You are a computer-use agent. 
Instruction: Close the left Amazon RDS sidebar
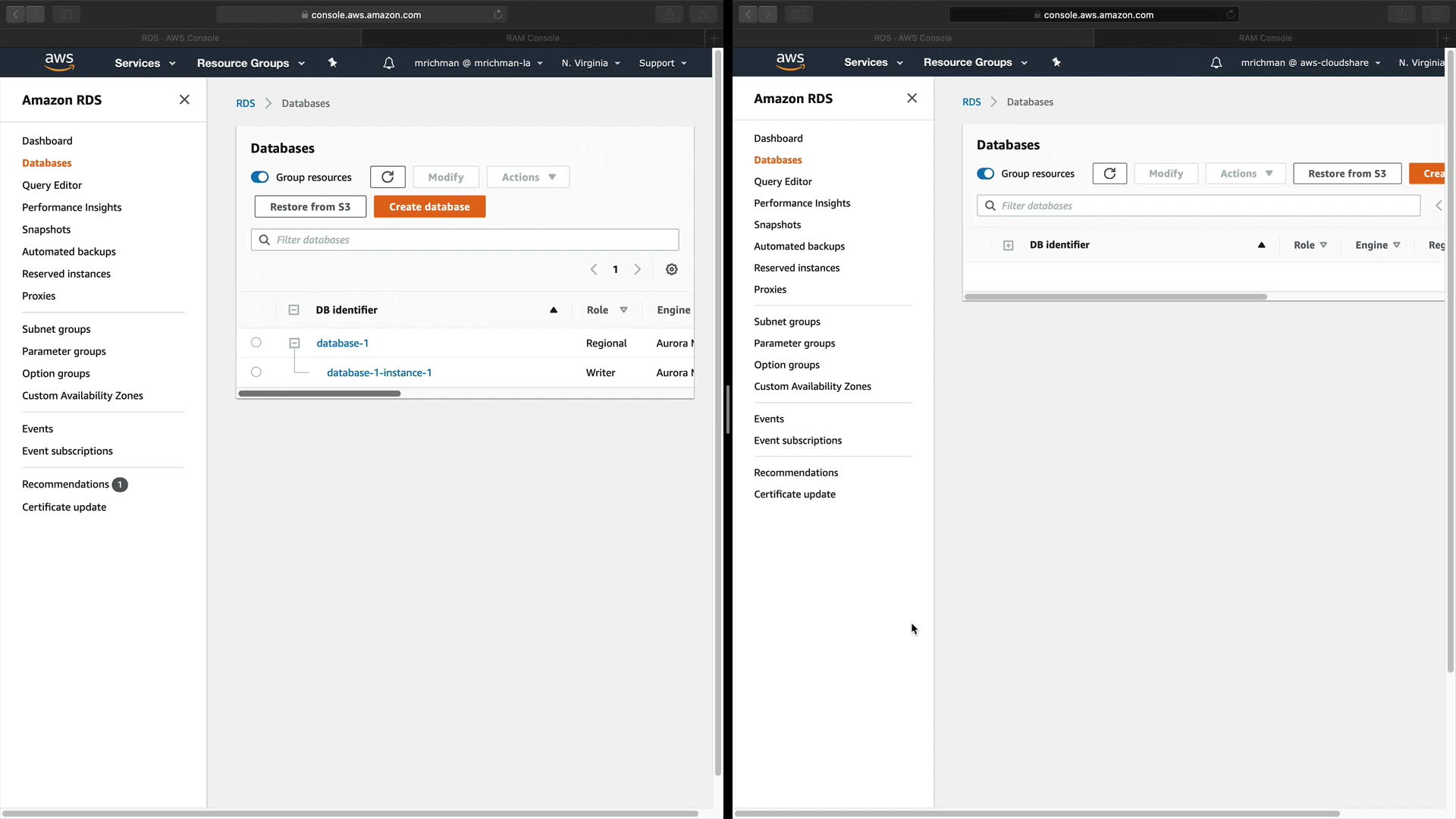(x=184, y=99)
